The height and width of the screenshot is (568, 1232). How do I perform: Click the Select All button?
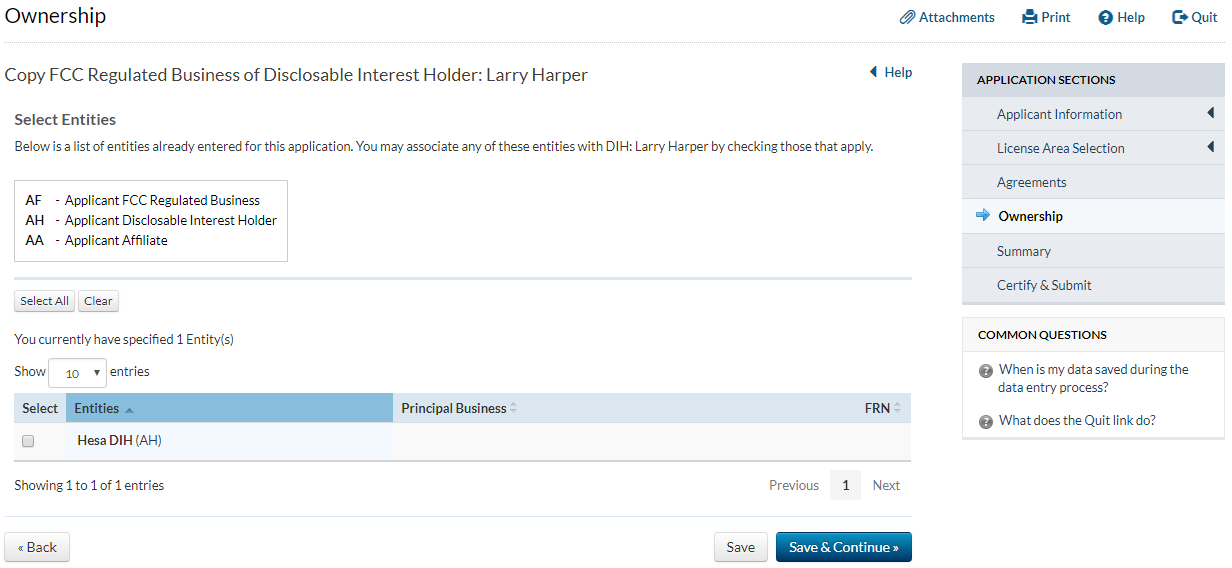click(x=44, y=301)
